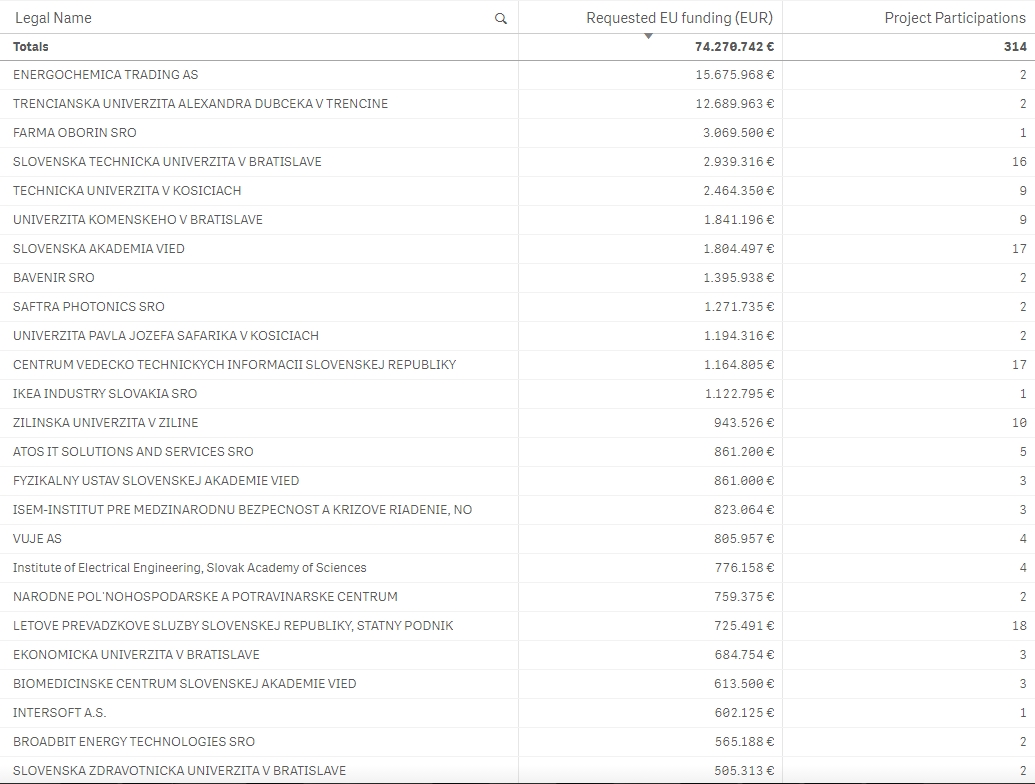Screen dimensions: 1035x784
Task: Choose IKEA INDUSTRY SLOVAKIA SRO entry
Action: click(105, 394)
